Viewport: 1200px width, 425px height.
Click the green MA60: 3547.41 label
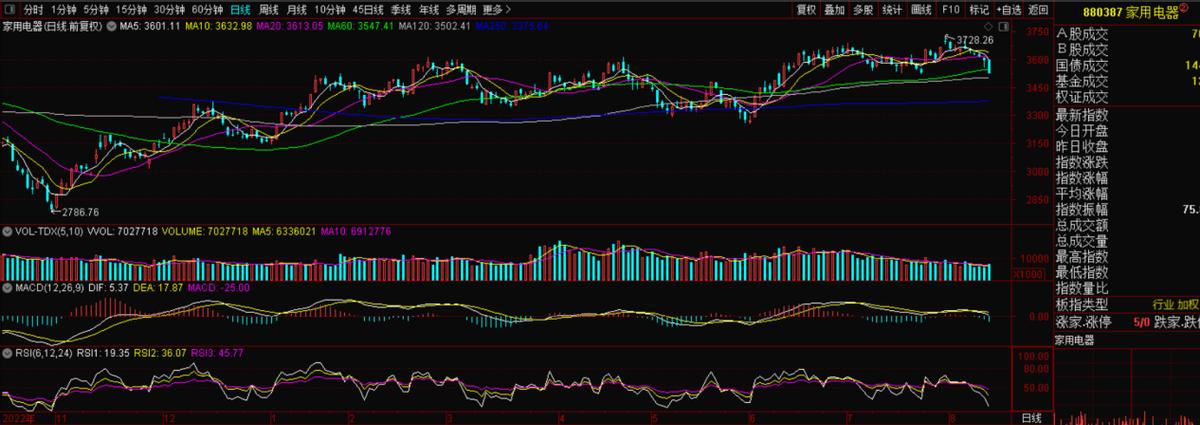(x=361, y=25)
